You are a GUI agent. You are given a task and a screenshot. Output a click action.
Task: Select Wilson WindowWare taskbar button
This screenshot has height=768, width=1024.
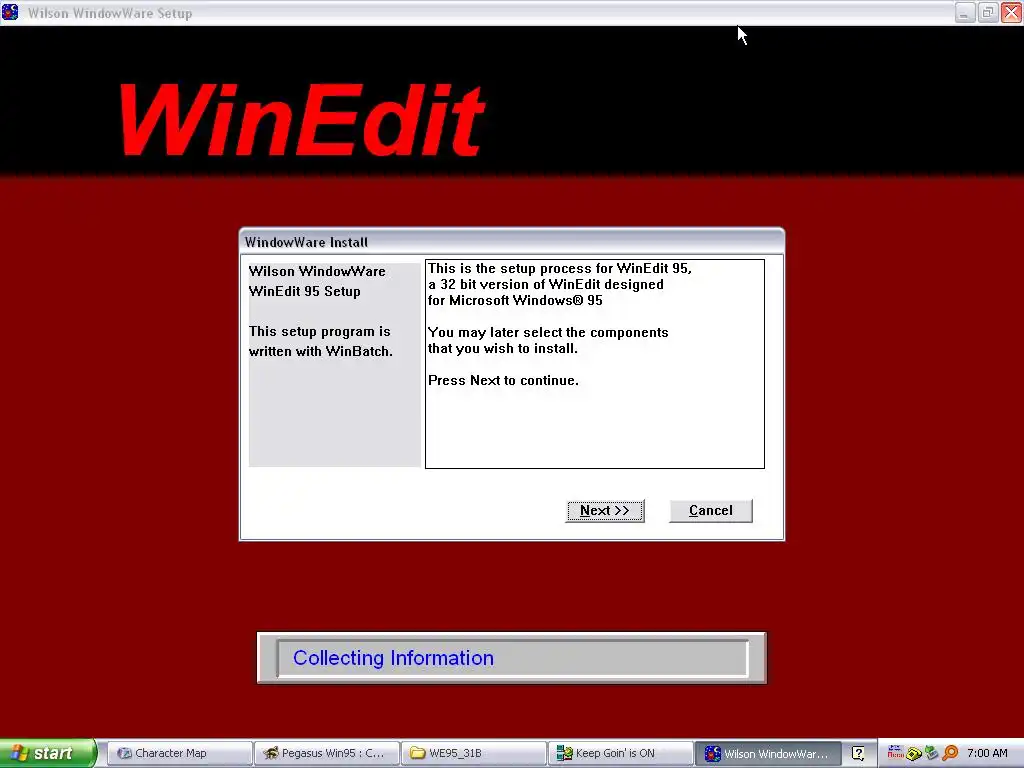coord(768,753)
